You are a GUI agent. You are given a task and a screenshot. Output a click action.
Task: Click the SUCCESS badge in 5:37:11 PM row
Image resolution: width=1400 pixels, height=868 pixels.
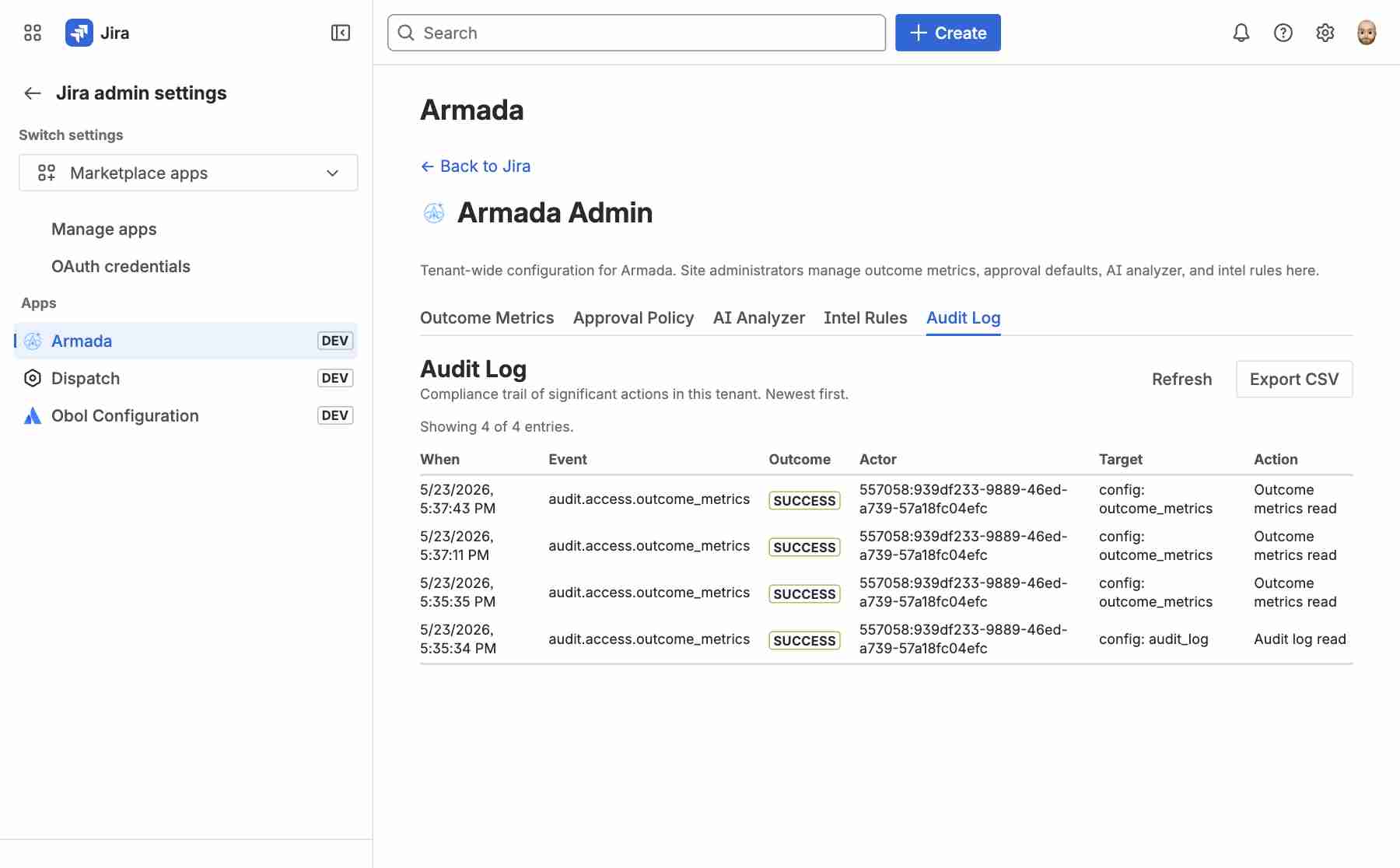804,547
